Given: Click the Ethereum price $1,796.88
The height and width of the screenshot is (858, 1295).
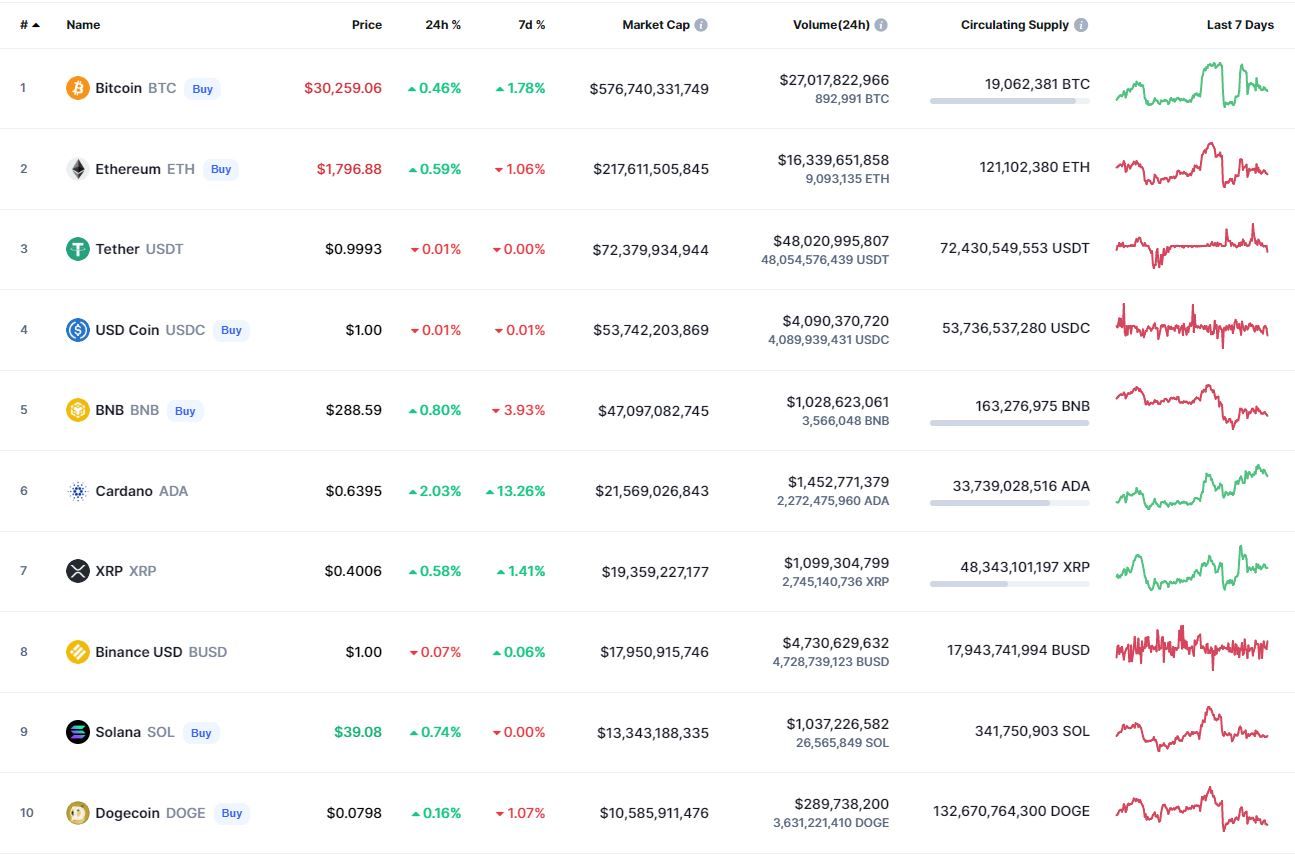Looking at the screenshot, I should tap(349, 169).
